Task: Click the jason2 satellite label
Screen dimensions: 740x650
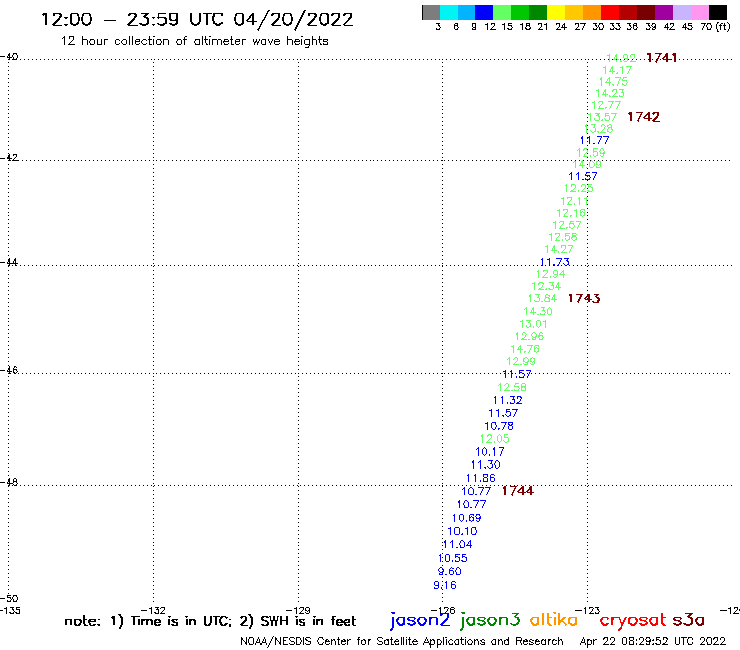Action: pos(420,620)
